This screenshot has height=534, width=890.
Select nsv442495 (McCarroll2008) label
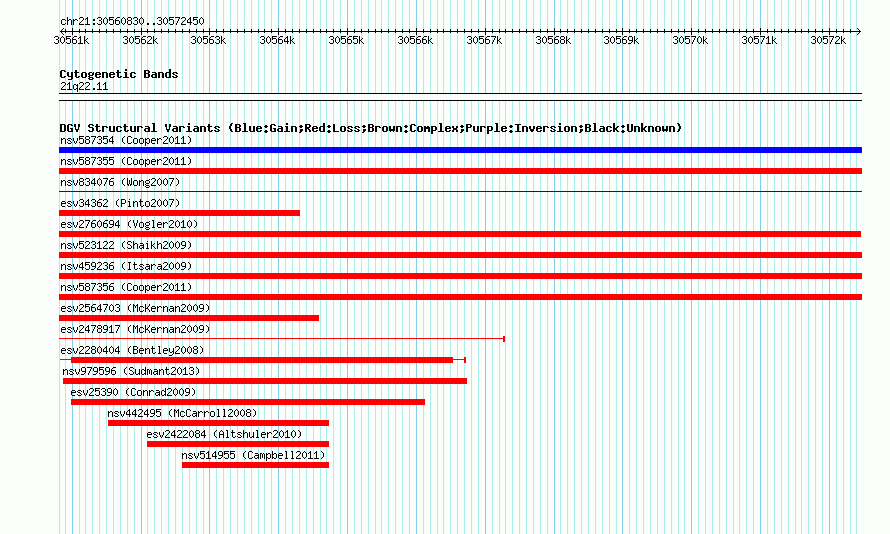tap(182, 413)
